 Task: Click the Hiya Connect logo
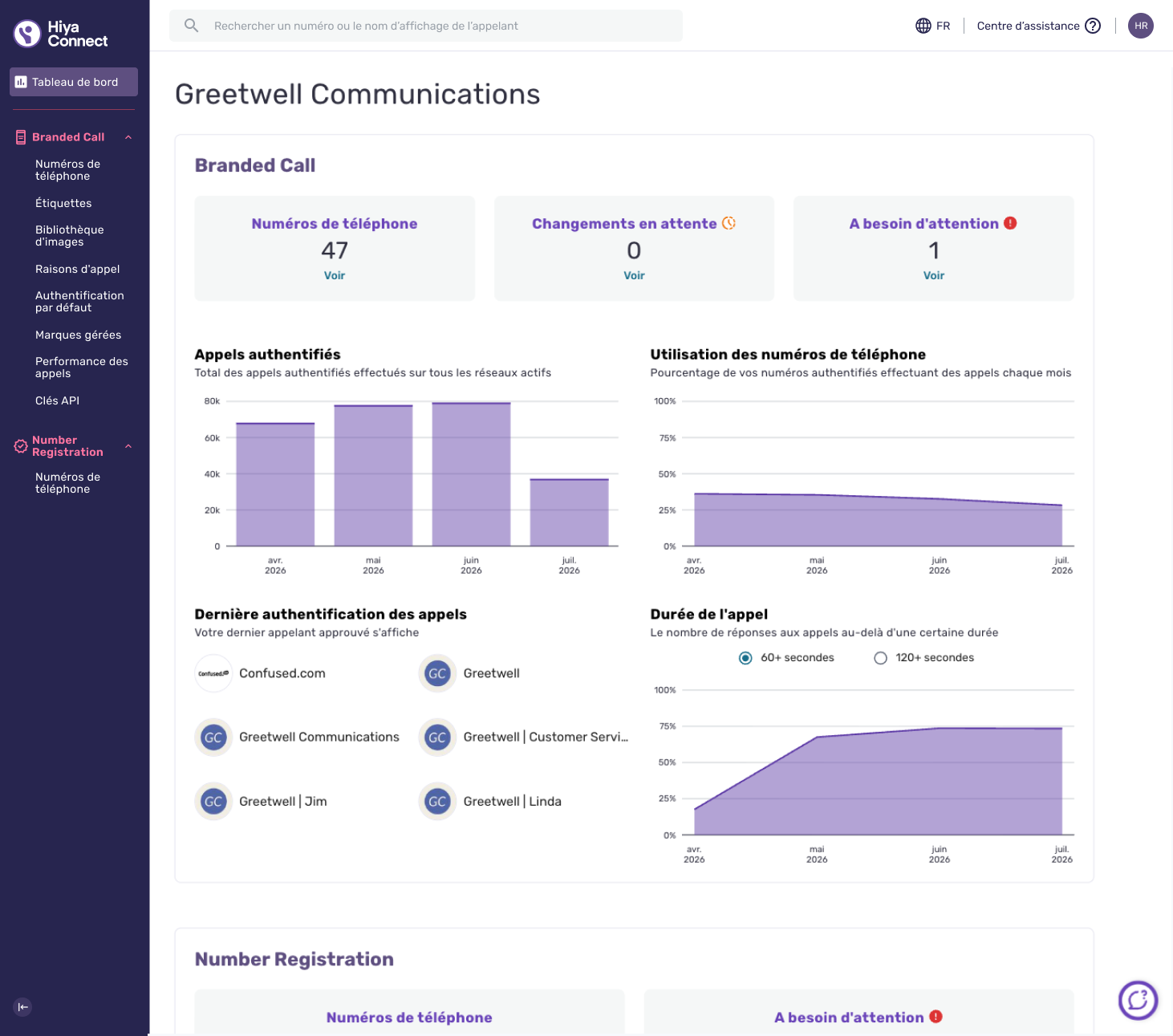pyautogui.click(x=61, y=34)
